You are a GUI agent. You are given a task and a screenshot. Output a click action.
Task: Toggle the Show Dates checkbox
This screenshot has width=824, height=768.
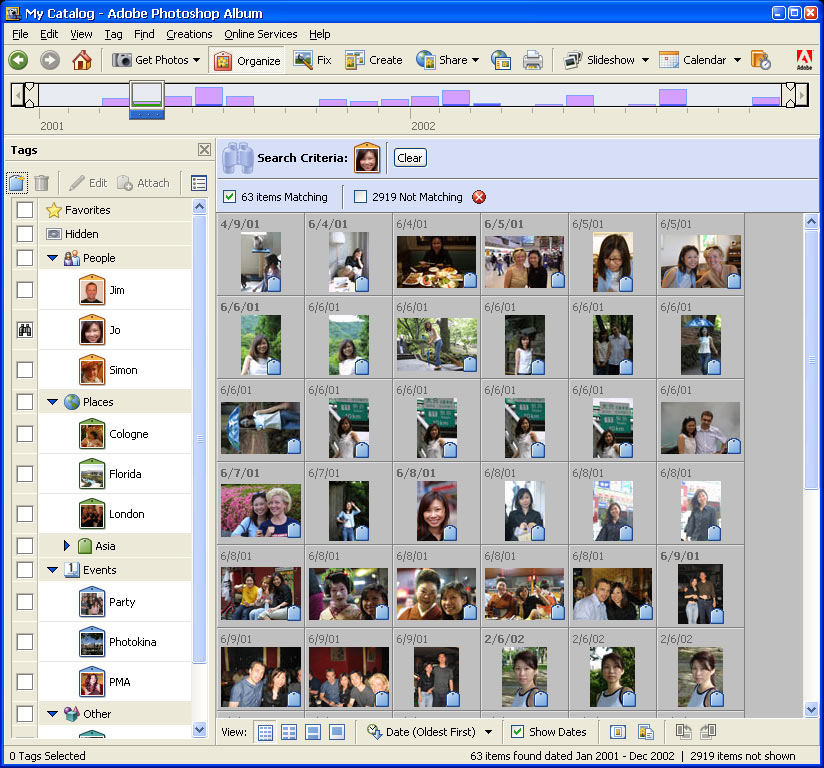tap(517, 732)
